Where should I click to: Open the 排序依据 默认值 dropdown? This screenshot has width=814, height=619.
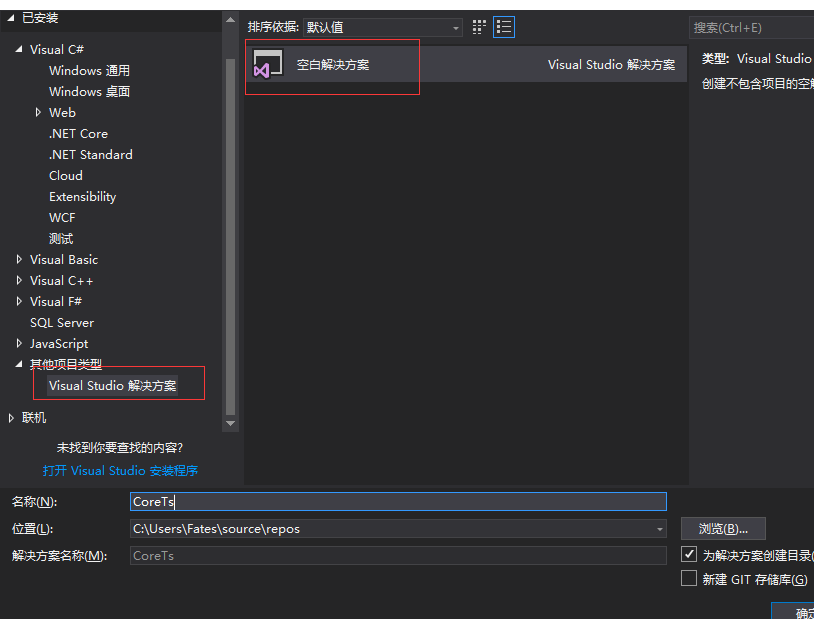[x=383, y=28]
